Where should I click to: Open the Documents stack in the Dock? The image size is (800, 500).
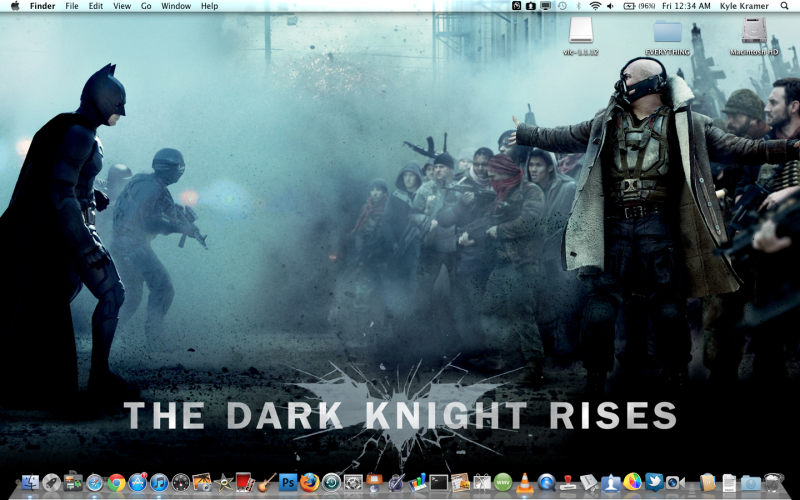(x=729, y=483)
